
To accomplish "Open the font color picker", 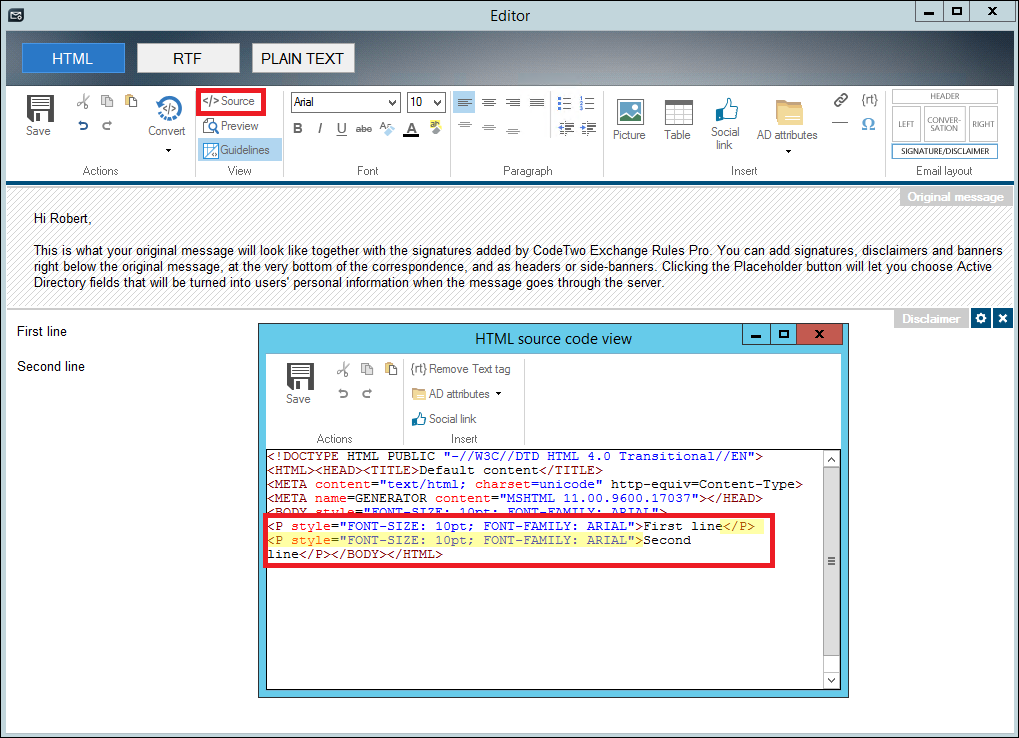I will pyautogui.click(x=411, y=129).
